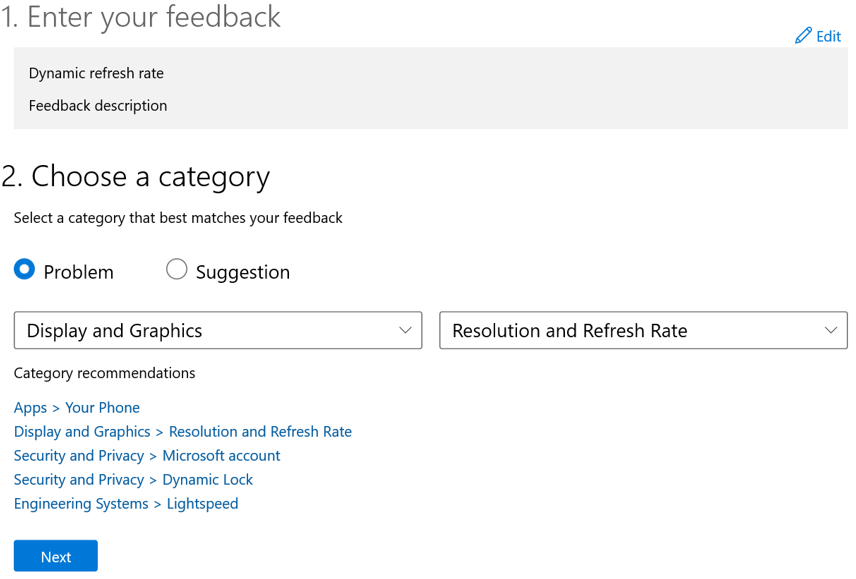This screenshot has width=856, height=579.
Task: Expand the subcategory dropdown chevron
Action: point(830,330)
